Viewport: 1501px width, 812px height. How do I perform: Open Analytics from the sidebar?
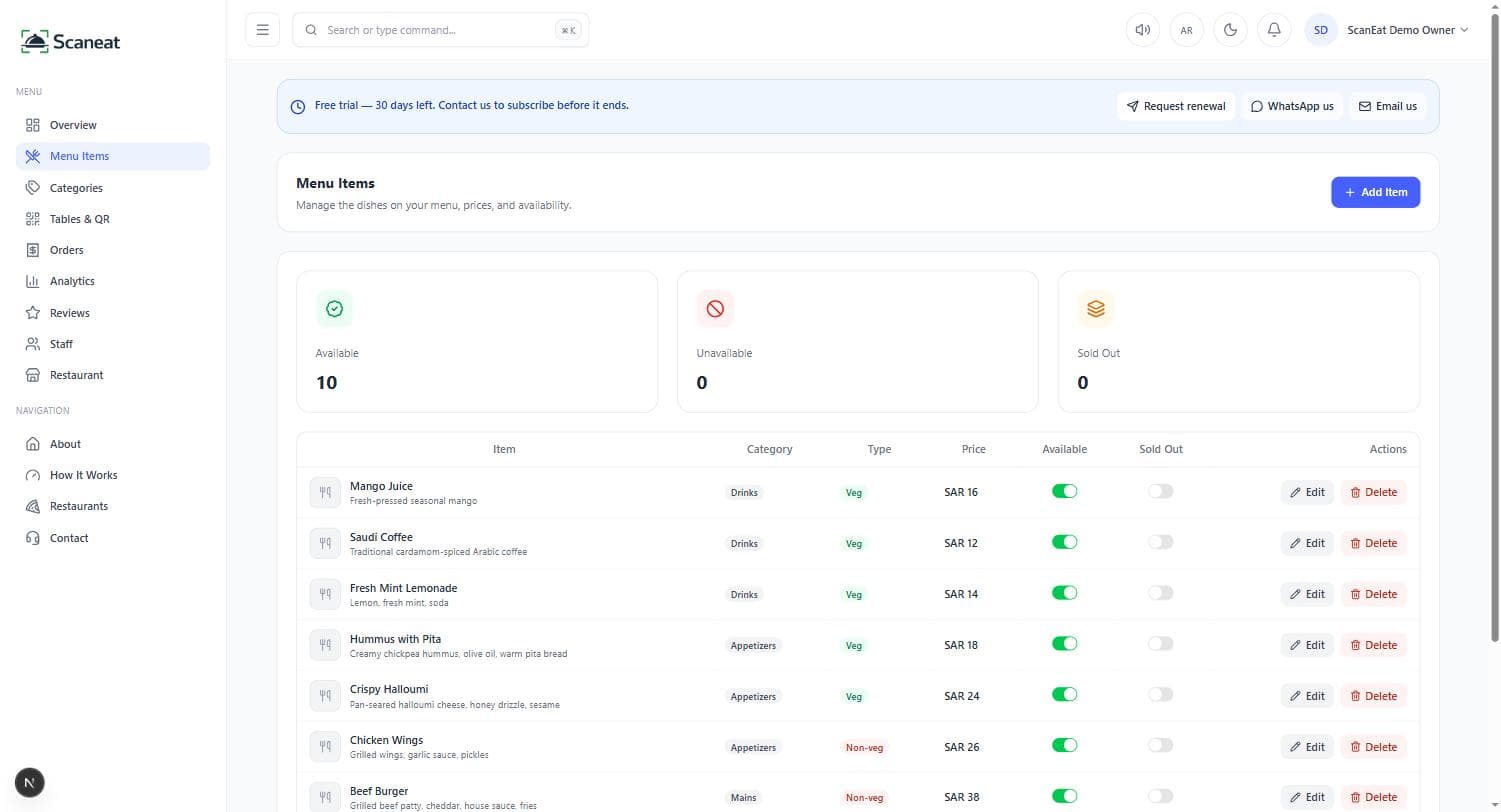point(113,281)
